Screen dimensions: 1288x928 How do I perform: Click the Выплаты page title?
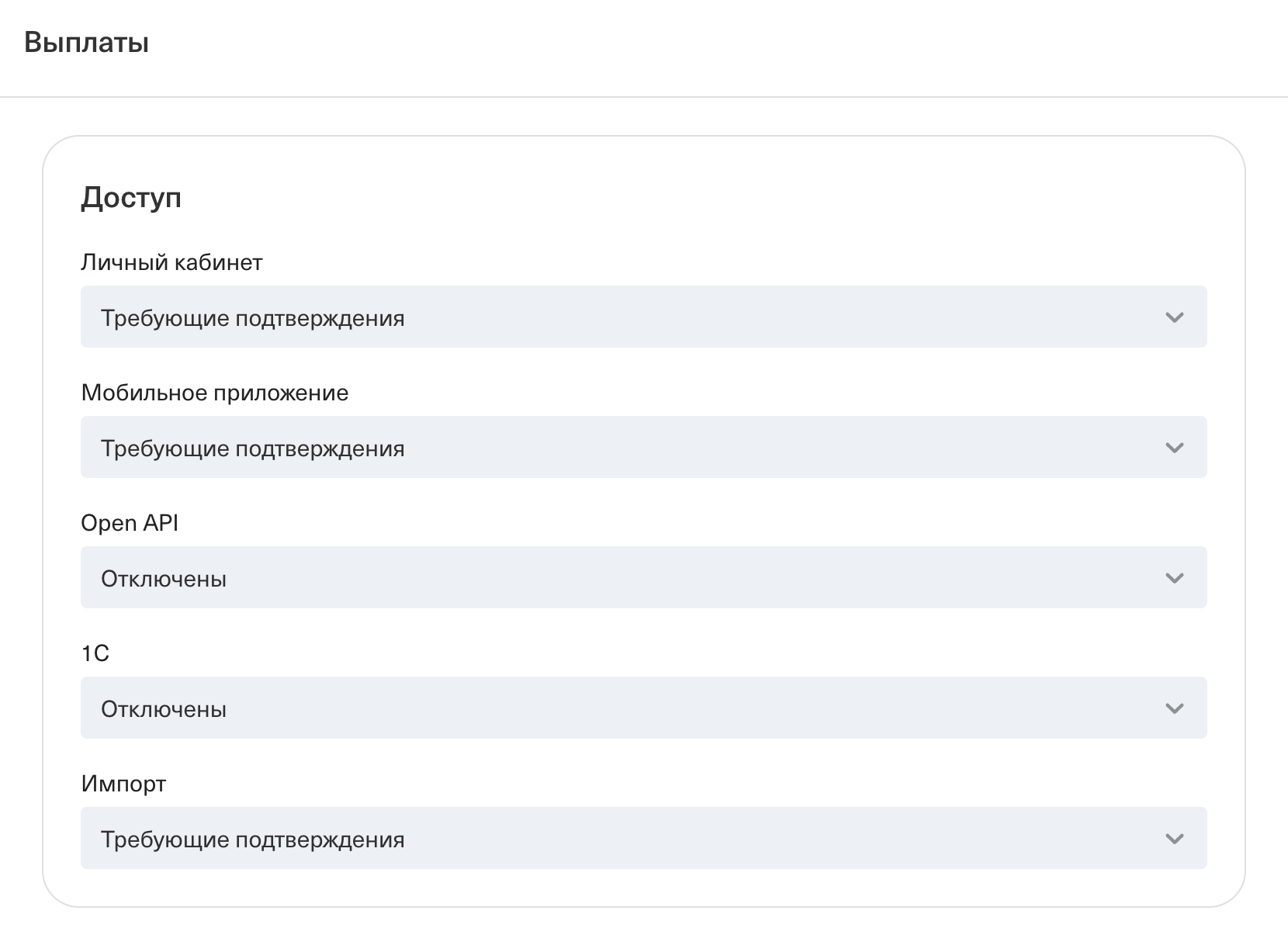point(86,42)
